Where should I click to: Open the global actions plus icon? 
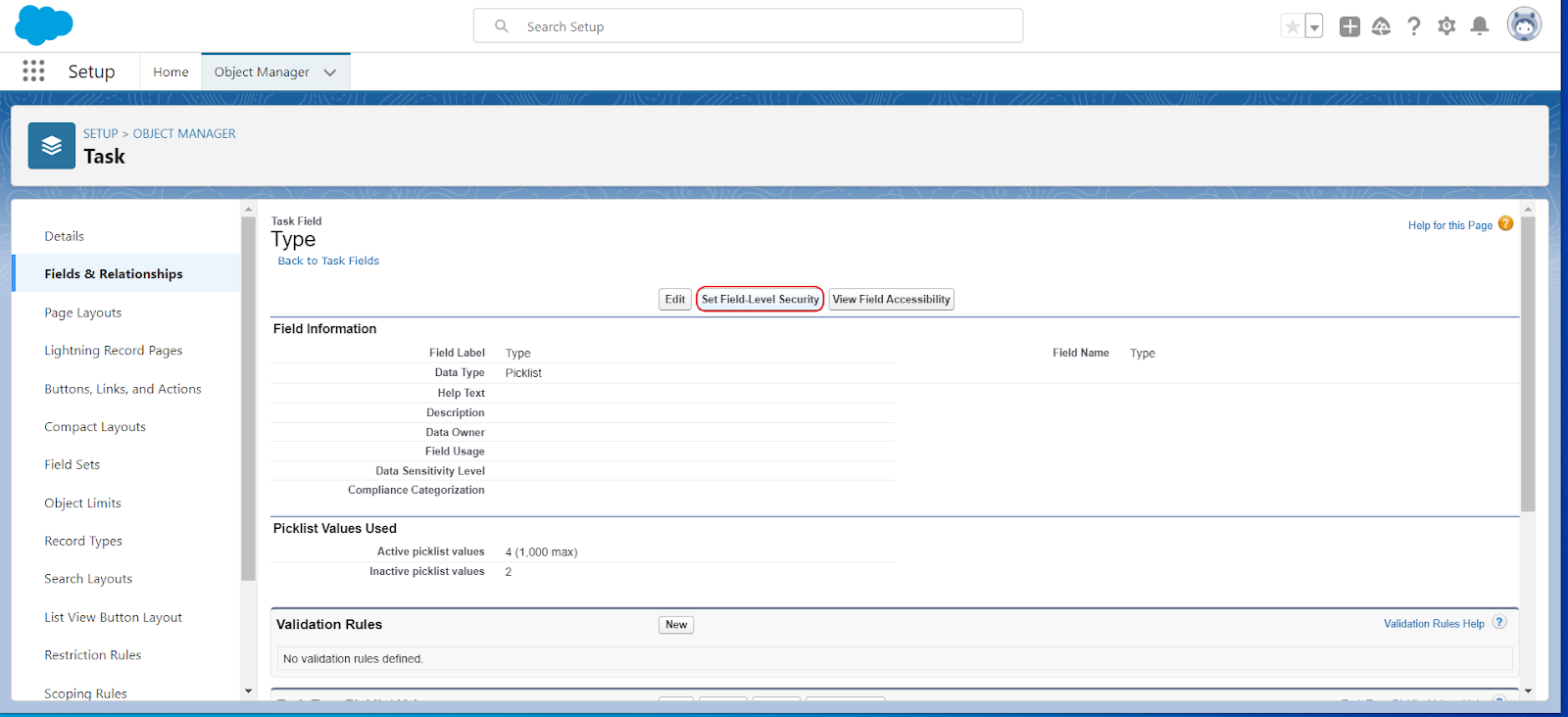[1349, 26]
